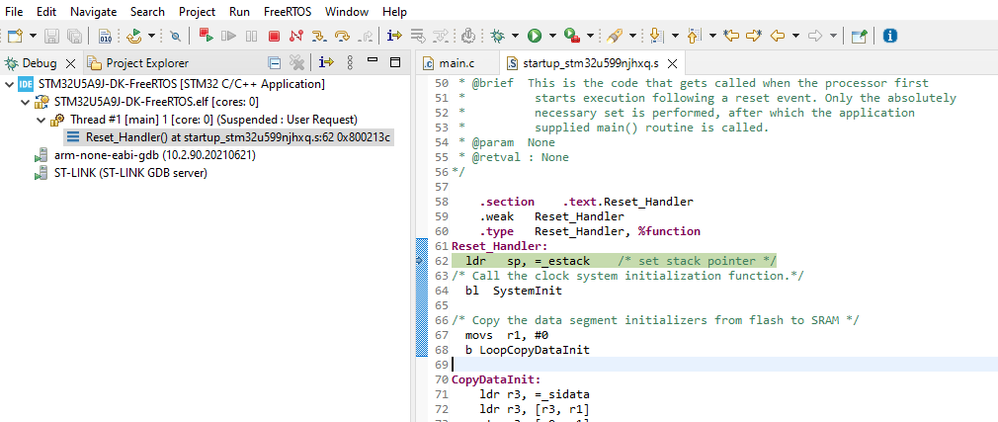Click the green Run button
The height and width of the screenshot is (422, 998).
coord(534,36)
